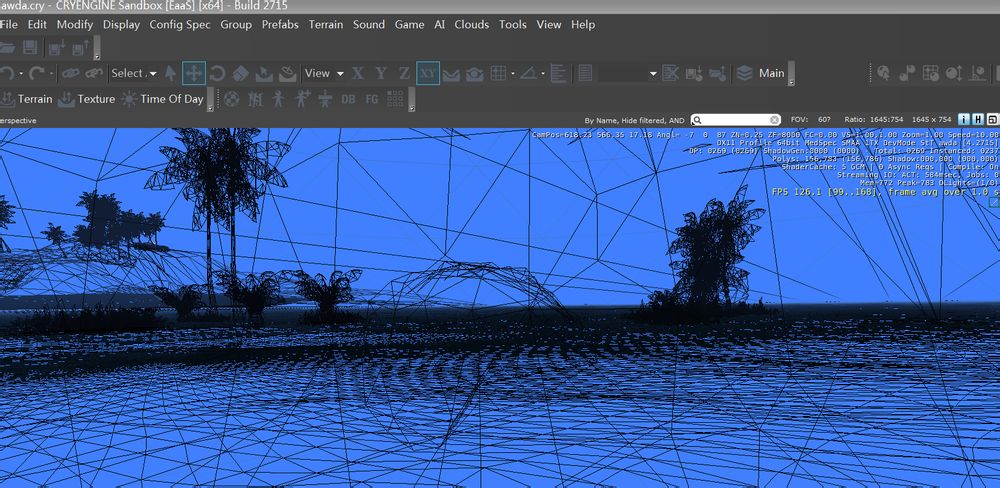Click the Unlink objects broken-chain icon
Viewport: 1000px width, 488px height.
click(94, 73)
